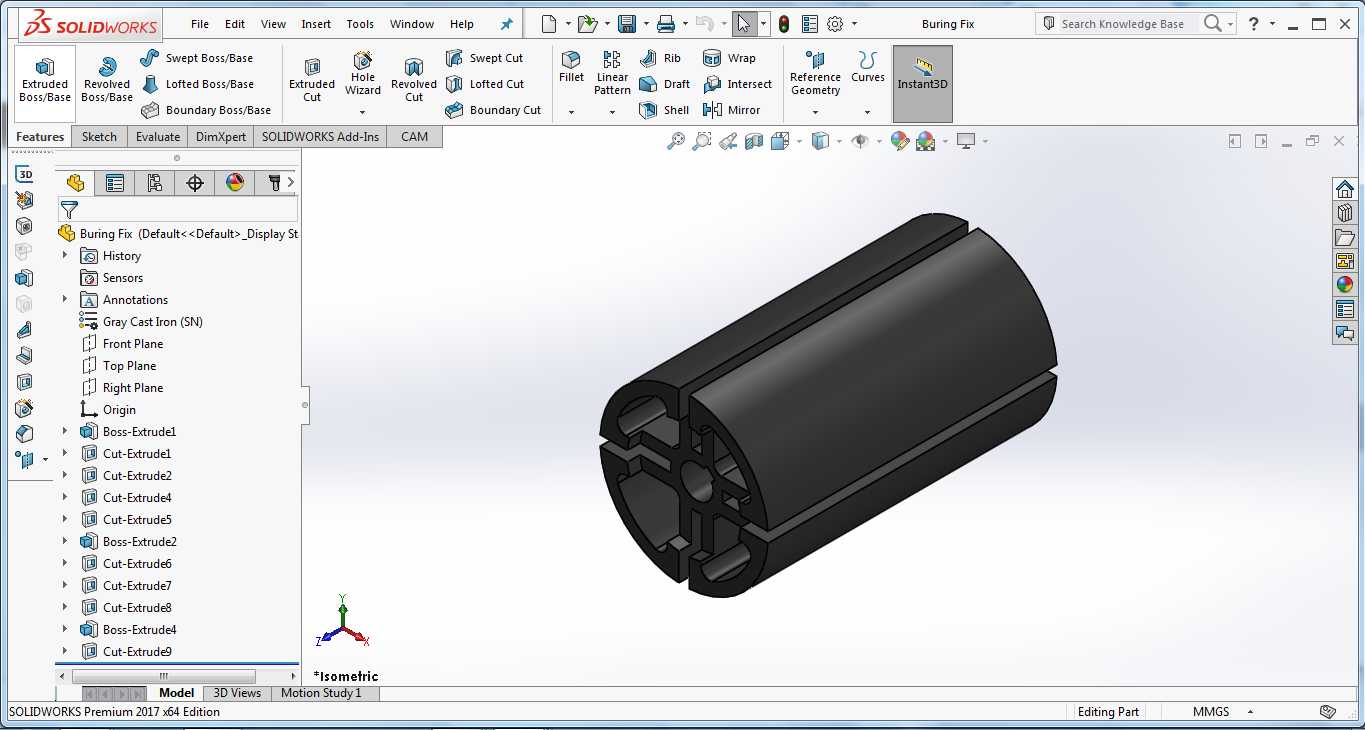Select Linear Pattern tool

612,72
